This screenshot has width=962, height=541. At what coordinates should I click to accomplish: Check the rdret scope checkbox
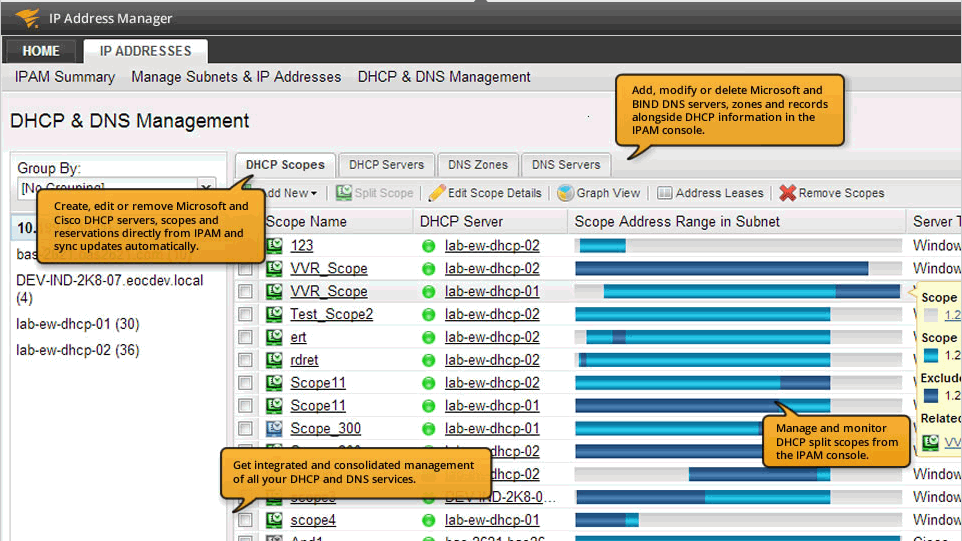(x=245, y=360)
